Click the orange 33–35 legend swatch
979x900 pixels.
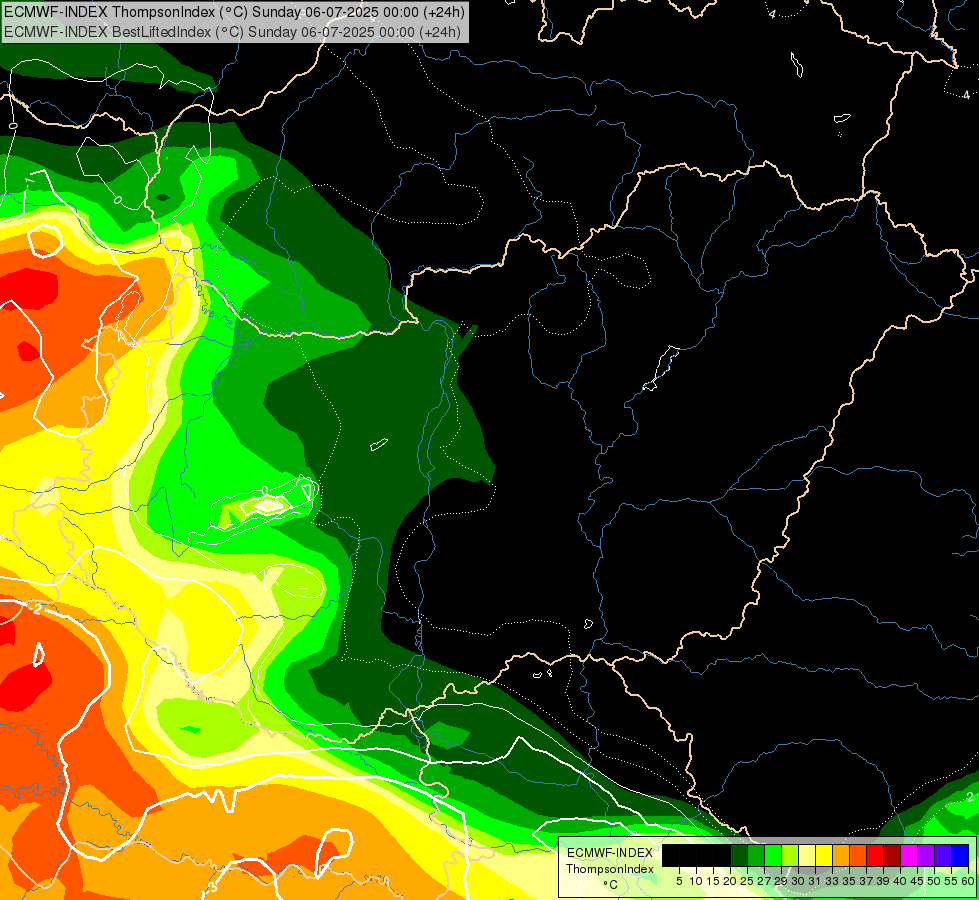[841, 855]
